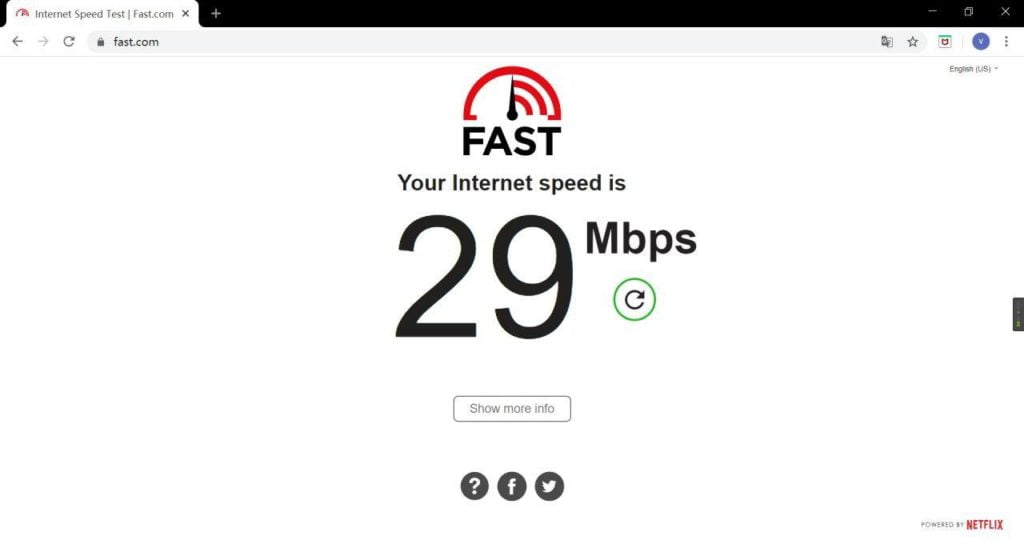Click the green retest refresh icon

point(634,300)
